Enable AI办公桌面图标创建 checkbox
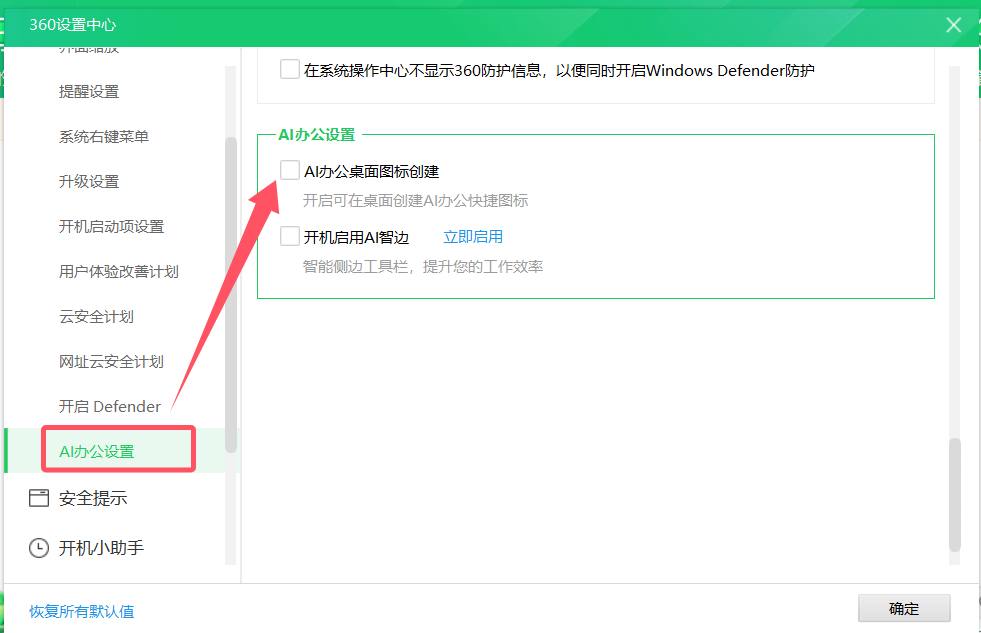This screenshot has width=981, height=633. 290,169
